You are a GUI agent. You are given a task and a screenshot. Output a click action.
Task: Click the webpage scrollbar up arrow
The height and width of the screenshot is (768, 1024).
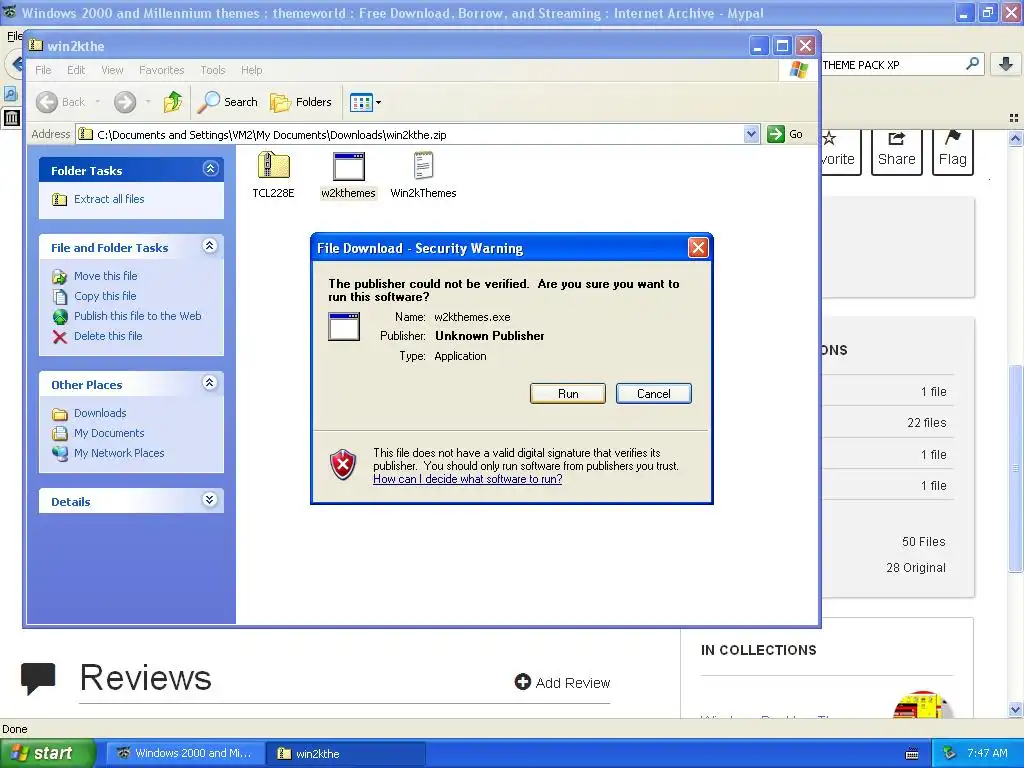click(1015, 138)
